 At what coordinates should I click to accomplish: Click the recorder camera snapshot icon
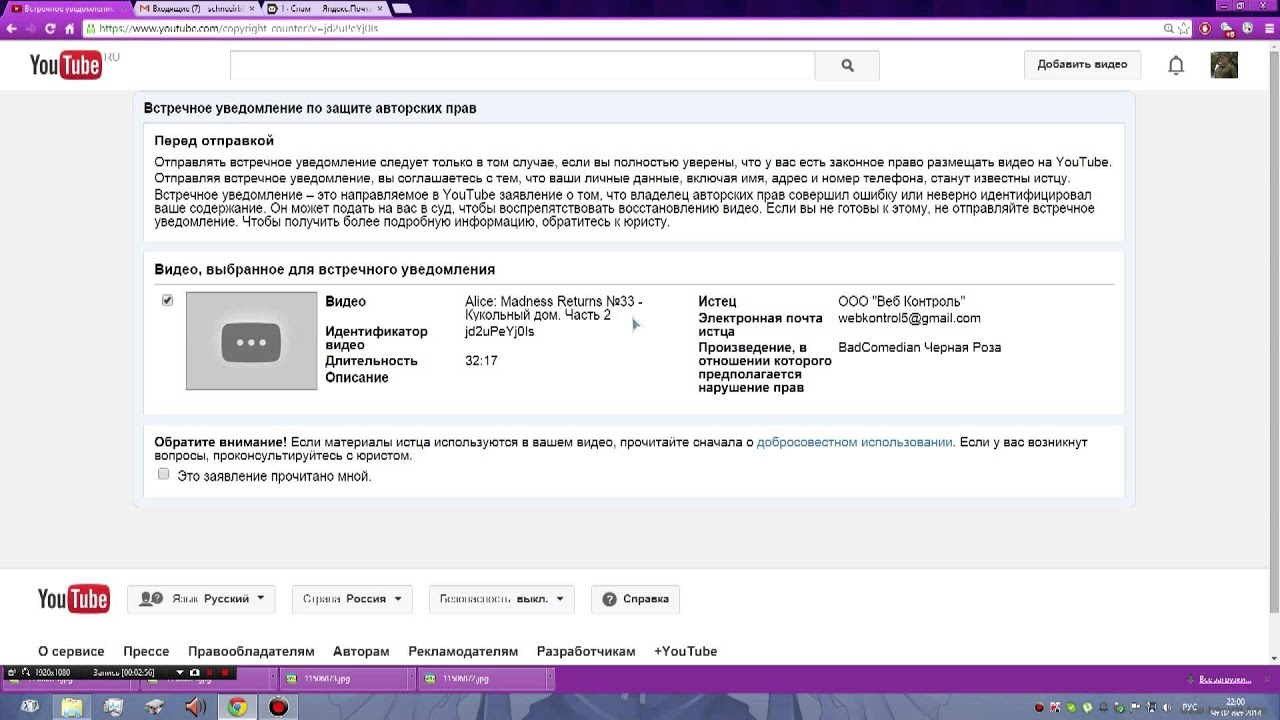(194, 672)
